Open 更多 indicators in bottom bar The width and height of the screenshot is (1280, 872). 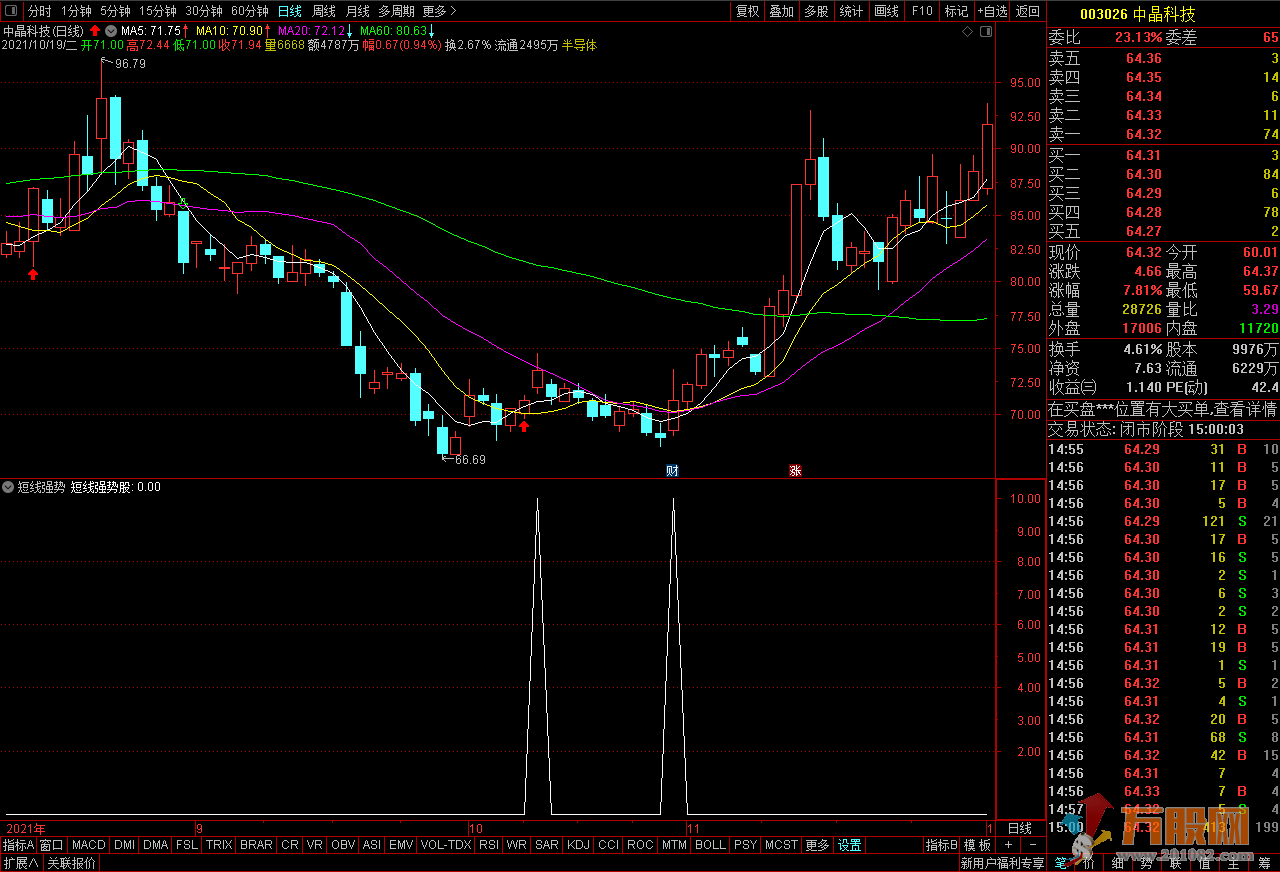[817, 845]
